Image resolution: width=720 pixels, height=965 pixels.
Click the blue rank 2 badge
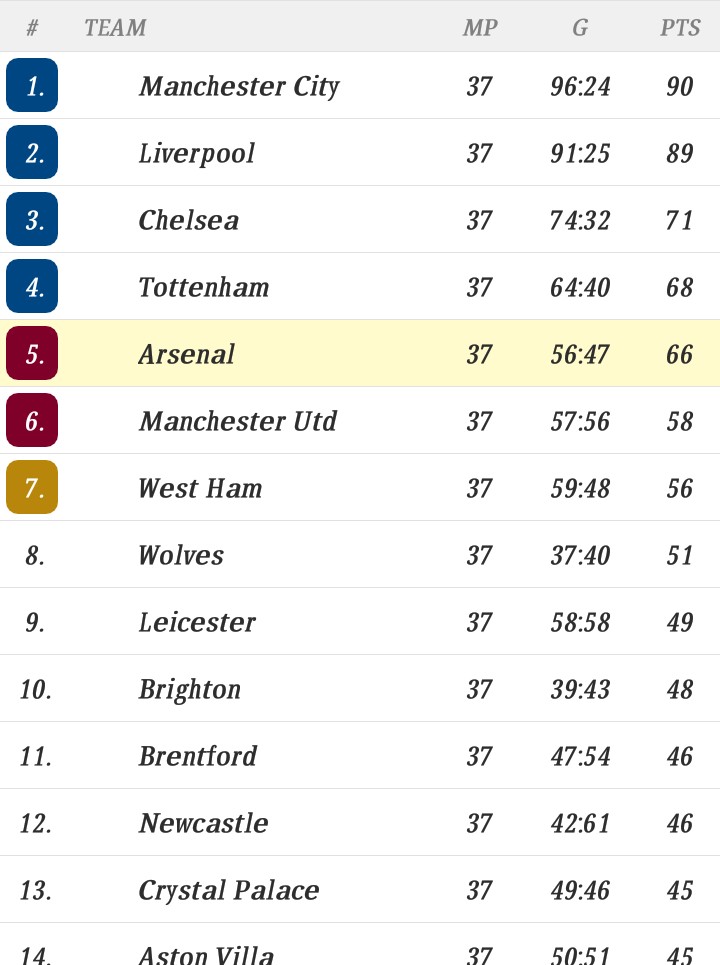pos(32,153)
